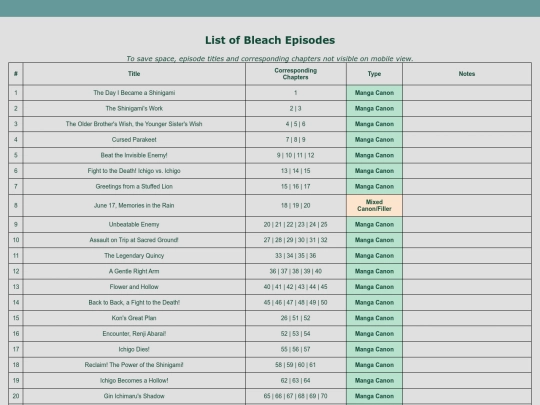Click chapters cell '52 | 53 | 54'
The width and height of the screenshot is (540, 405).
295,334
